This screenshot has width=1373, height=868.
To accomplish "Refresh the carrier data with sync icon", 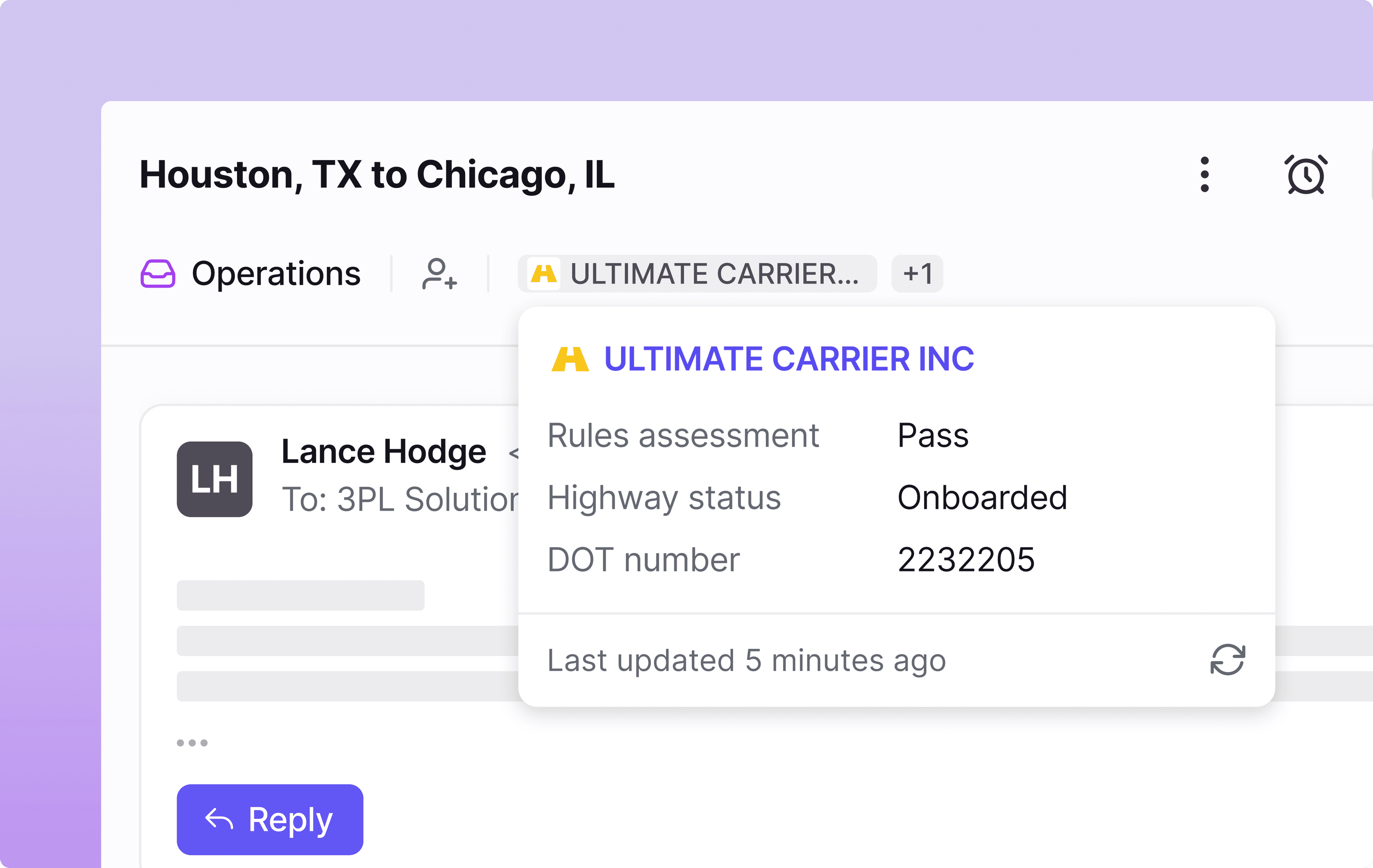I will pyautogui.click(x=1227, y=660).
